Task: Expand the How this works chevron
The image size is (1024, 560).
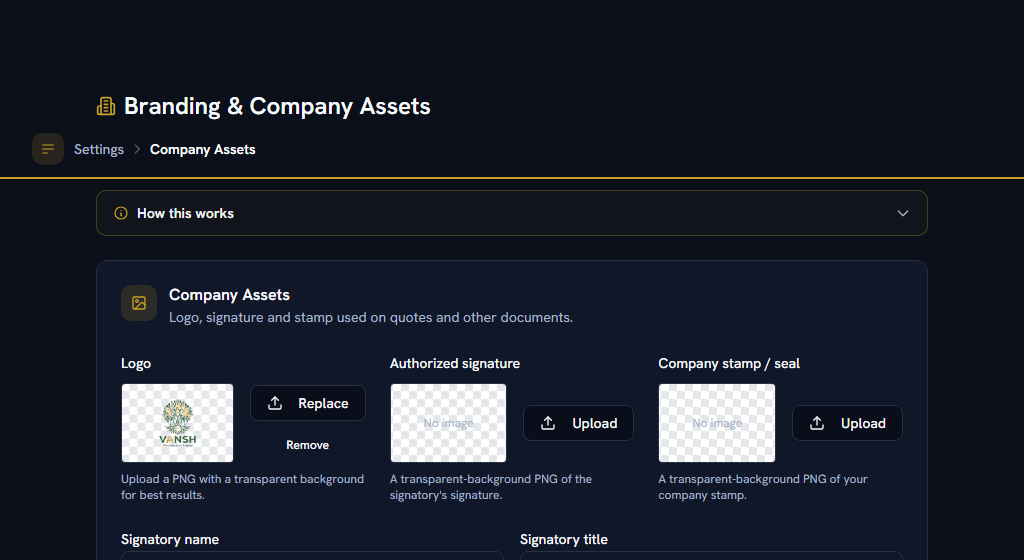Action: pyautogui.click(x=903, y=213)
